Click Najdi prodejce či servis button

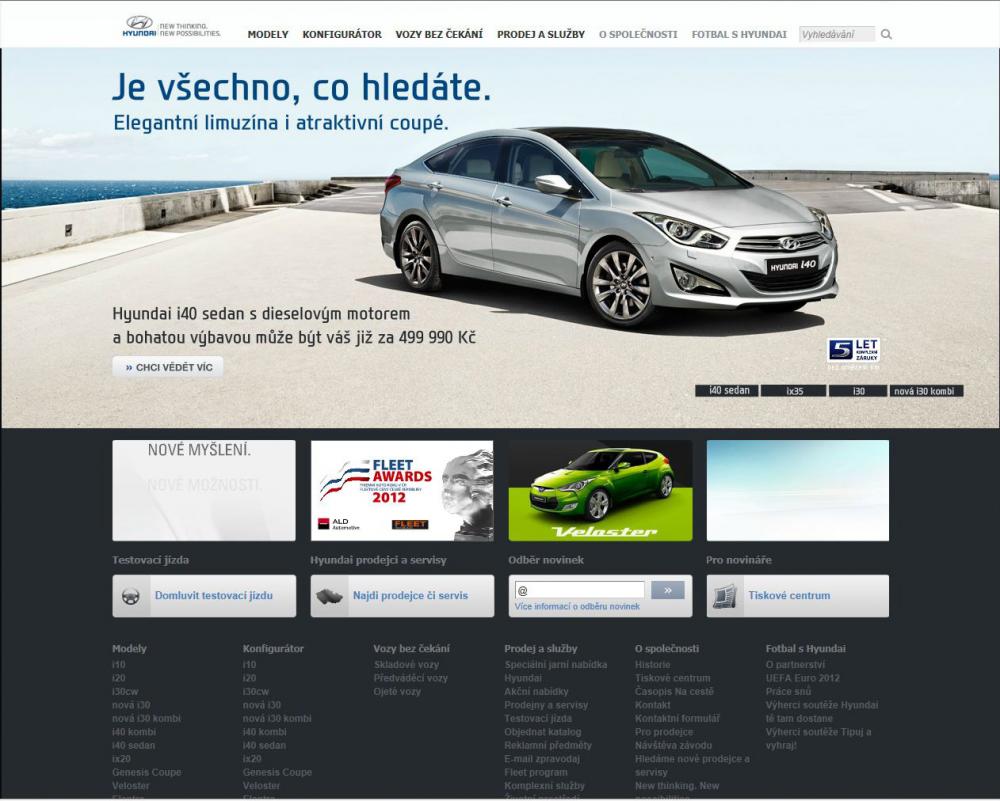pos(402,596)
